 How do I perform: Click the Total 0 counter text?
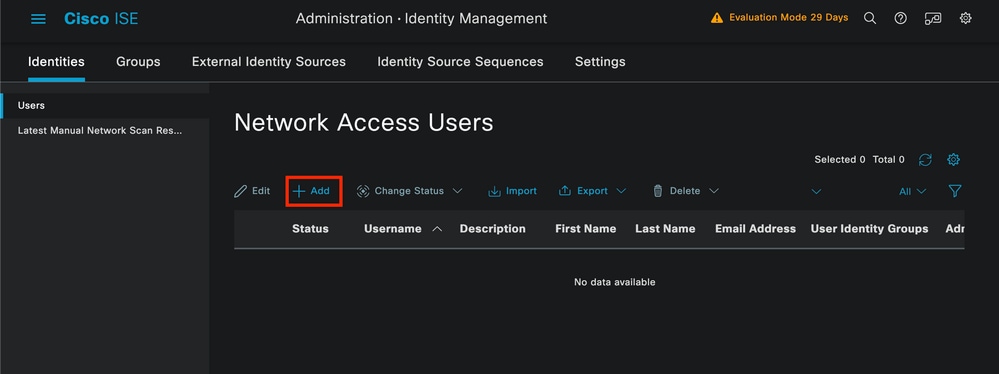(x=888, y=160)
